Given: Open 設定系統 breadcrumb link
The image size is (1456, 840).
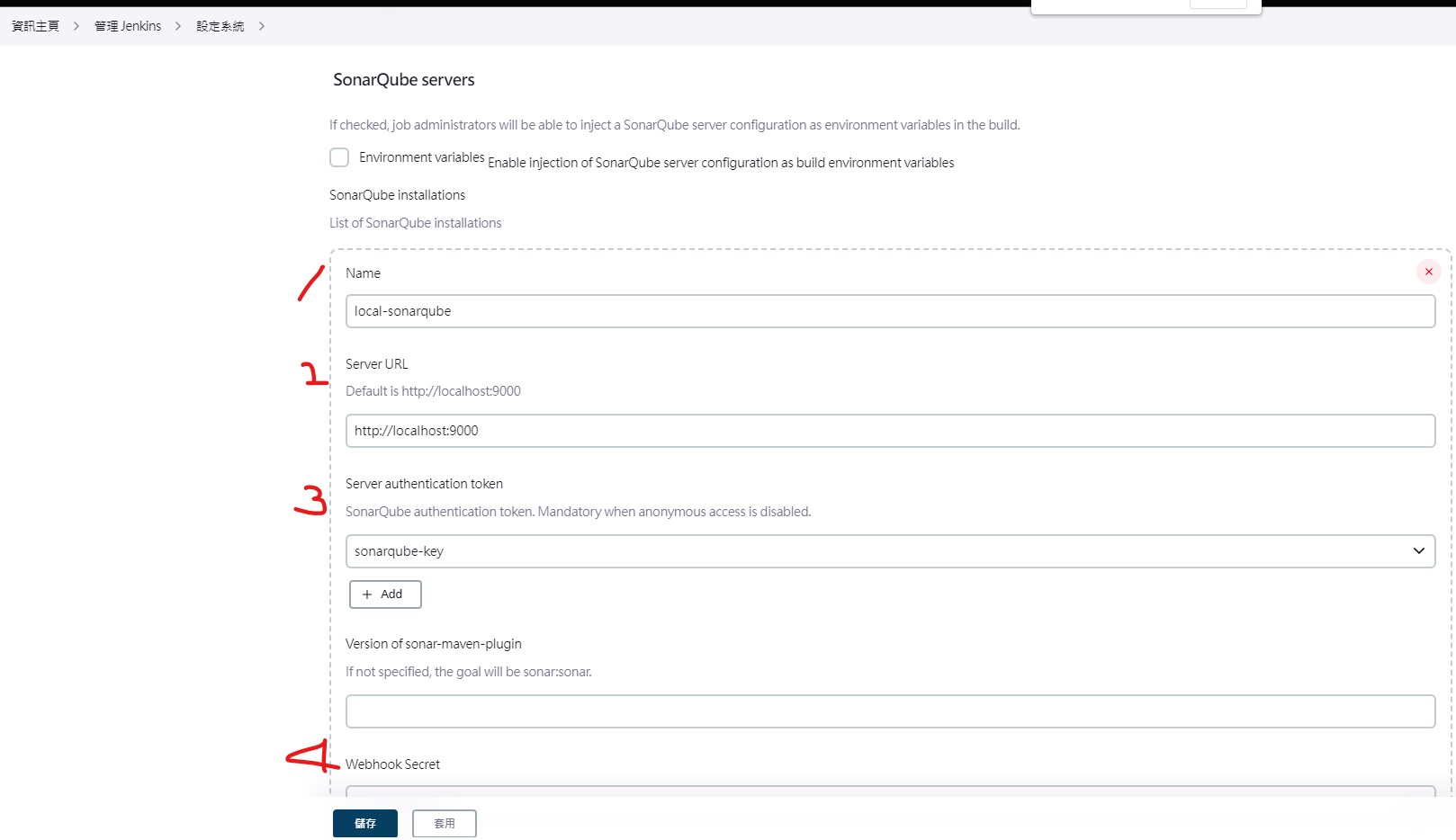Looking at the screenshot, I should click(220, 26).
